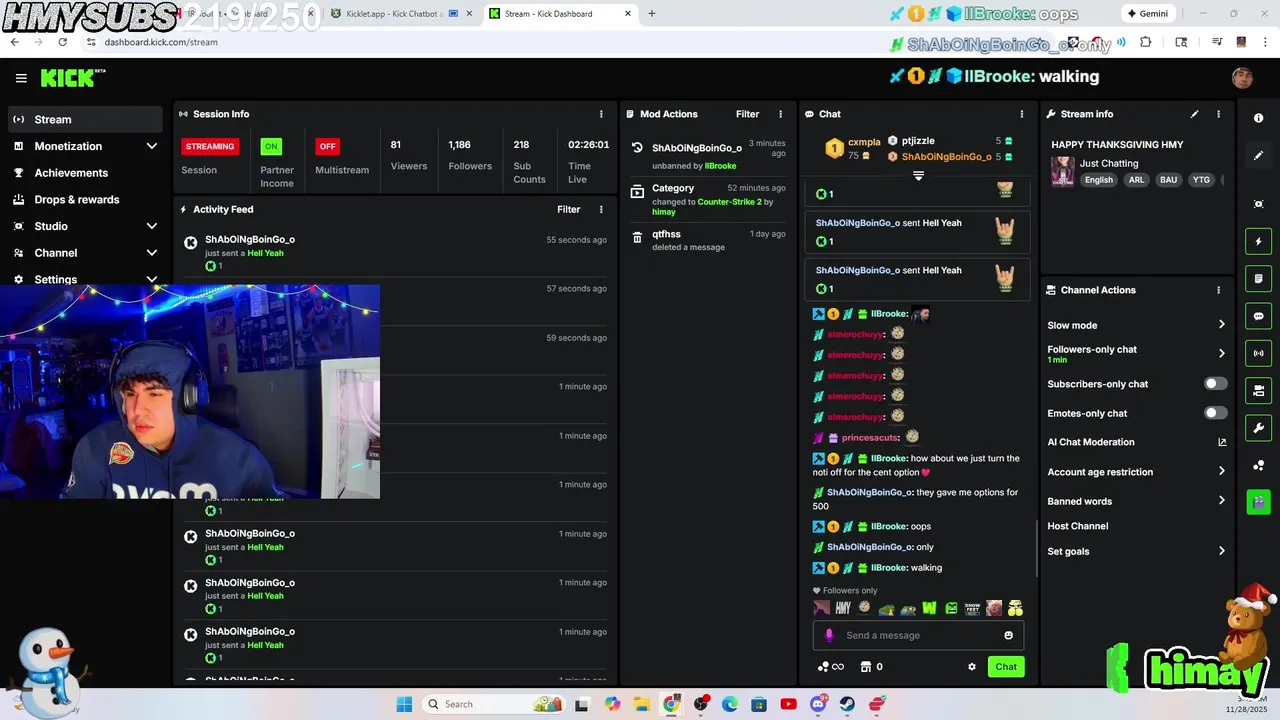Viewport: 1280px width, 720px height.
Task: Click the shop icon below the chat input
Action: tap(866, 667)
